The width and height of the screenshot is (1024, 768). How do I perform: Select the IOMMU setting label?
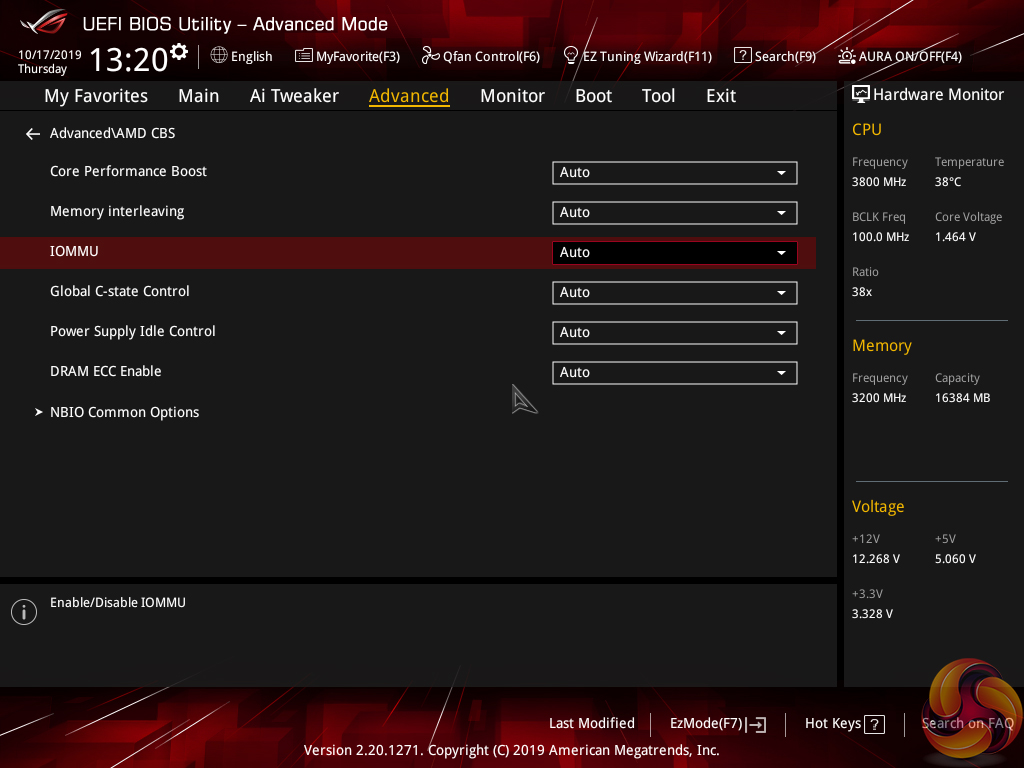[x=74, y=251]
